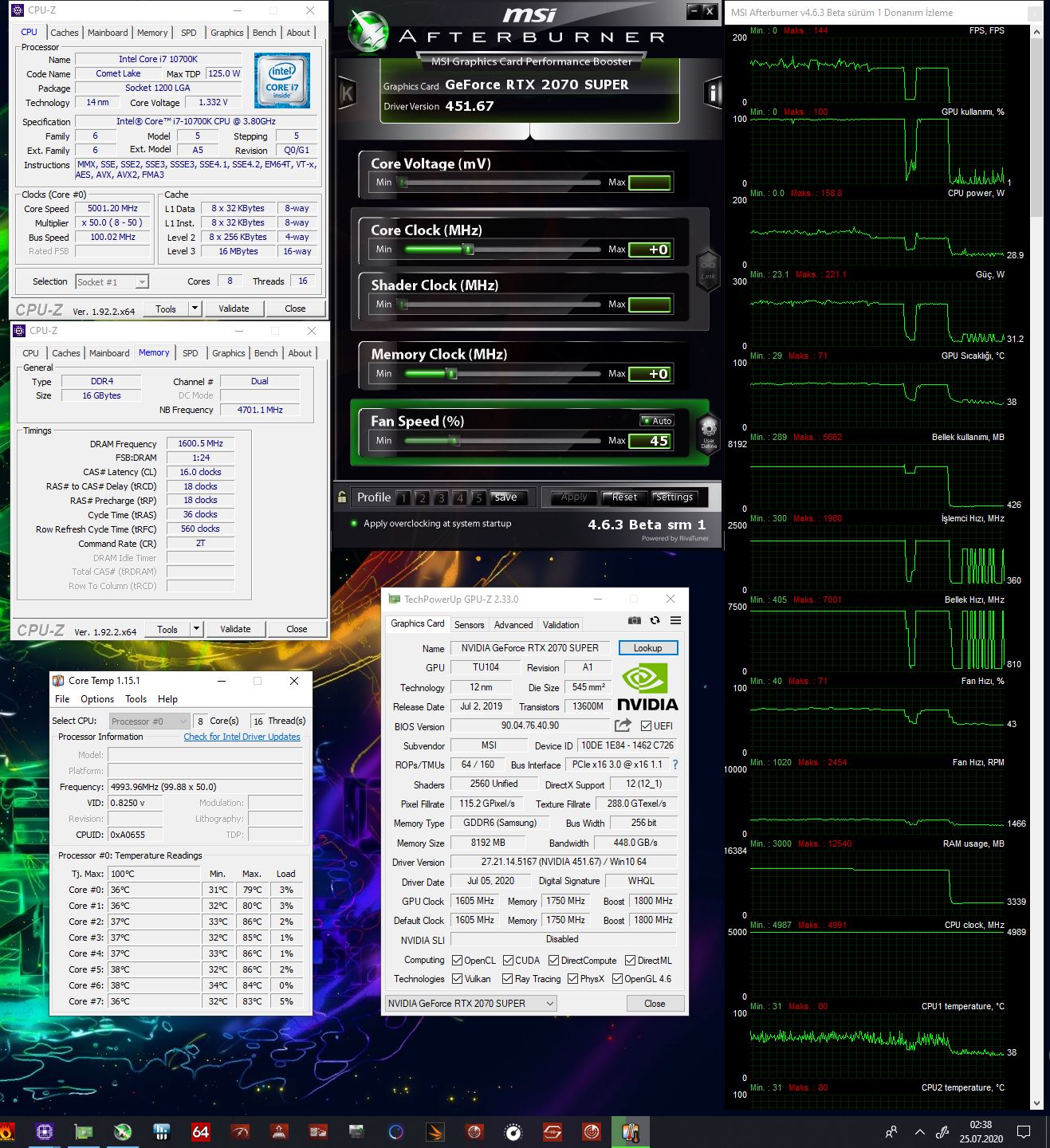The image size is (1050, 1148).
Task: Click the NVIDIA logo in GPU-Z
Action: tap(647, 688)
